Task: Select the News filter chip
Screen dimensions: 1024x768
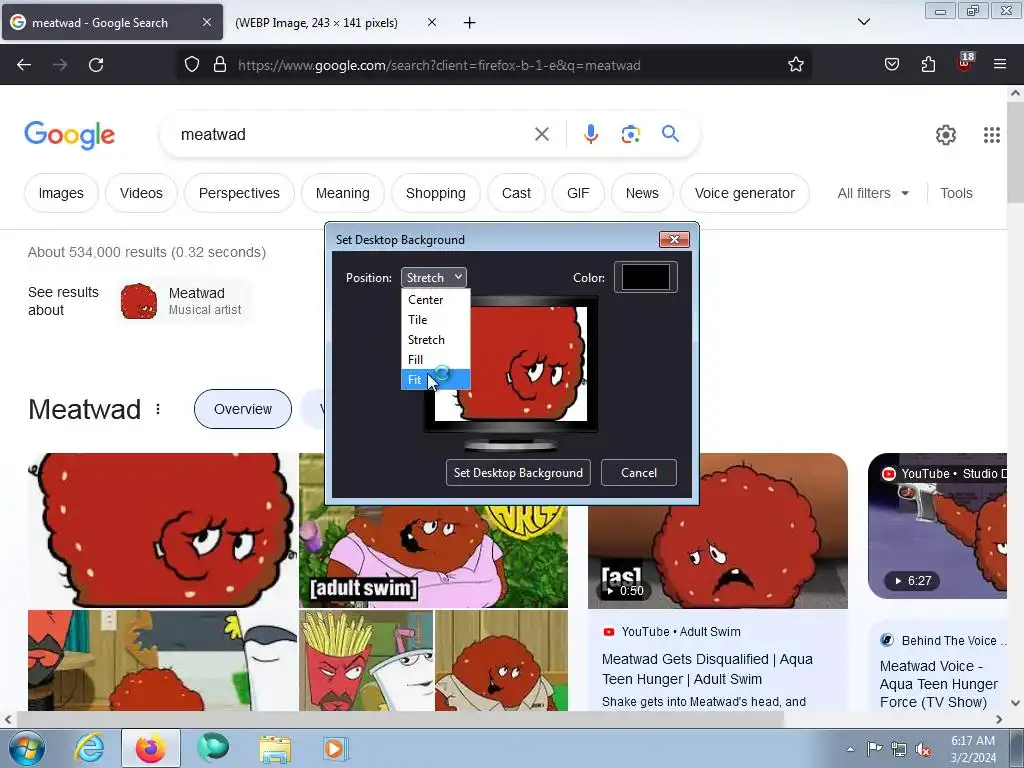Action: 642,193
